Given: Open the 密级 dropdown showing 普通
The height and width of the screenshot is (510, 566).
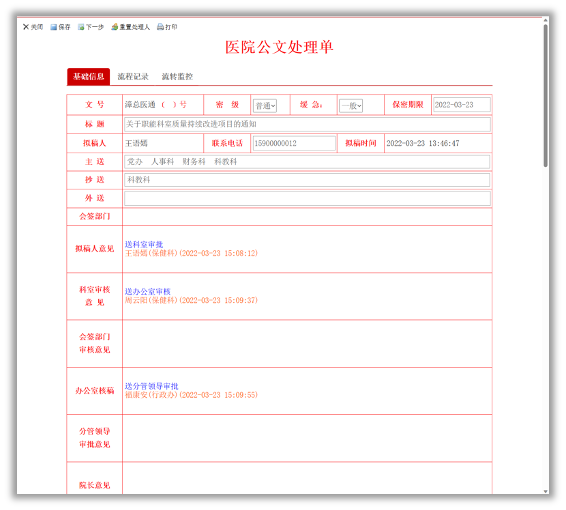Looking at the screenshot, I should click(265, 106).
